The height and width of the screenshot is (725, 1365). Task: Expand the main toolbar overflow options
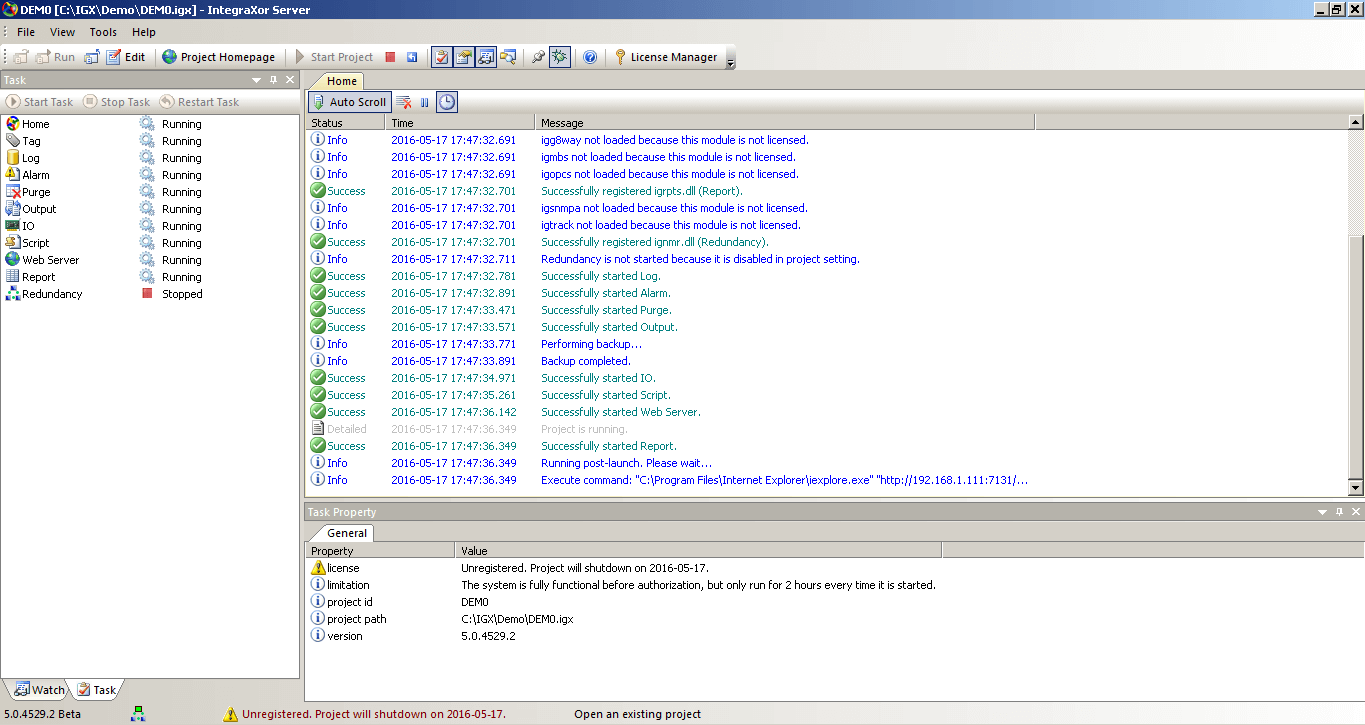pyautogui.click(x=730, y=60)
